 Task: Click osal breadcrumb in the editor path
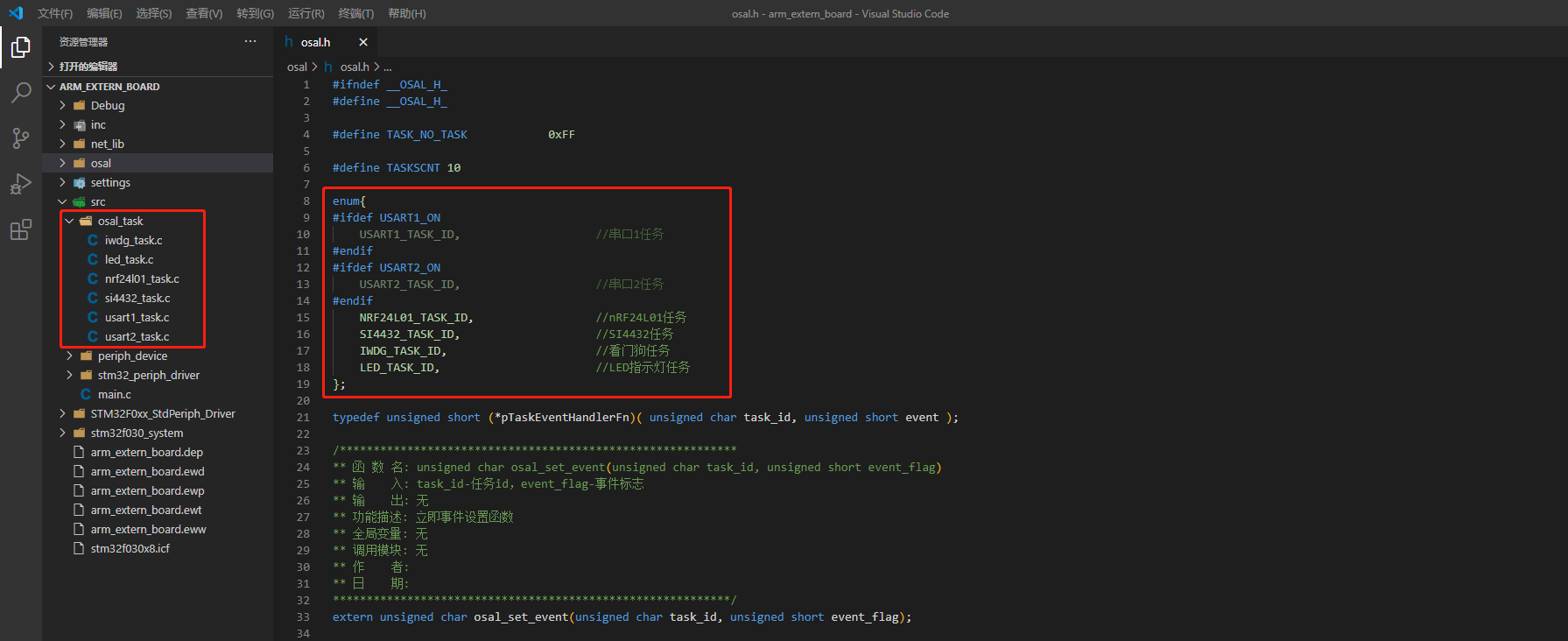click(297, 67)
